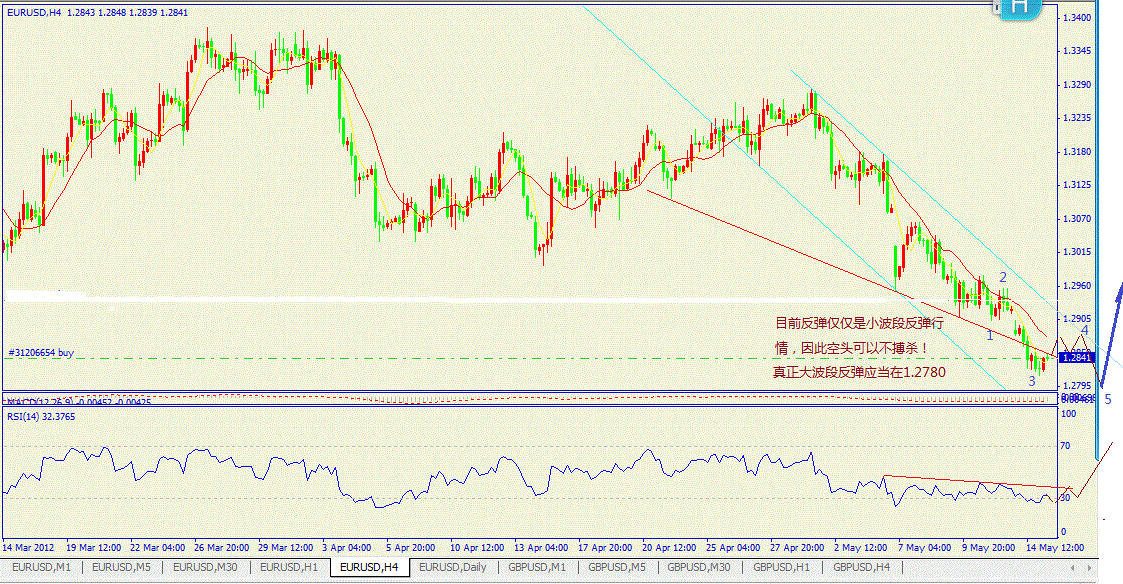Open the GBPUSD,M30 chart tab

point(699,568)
